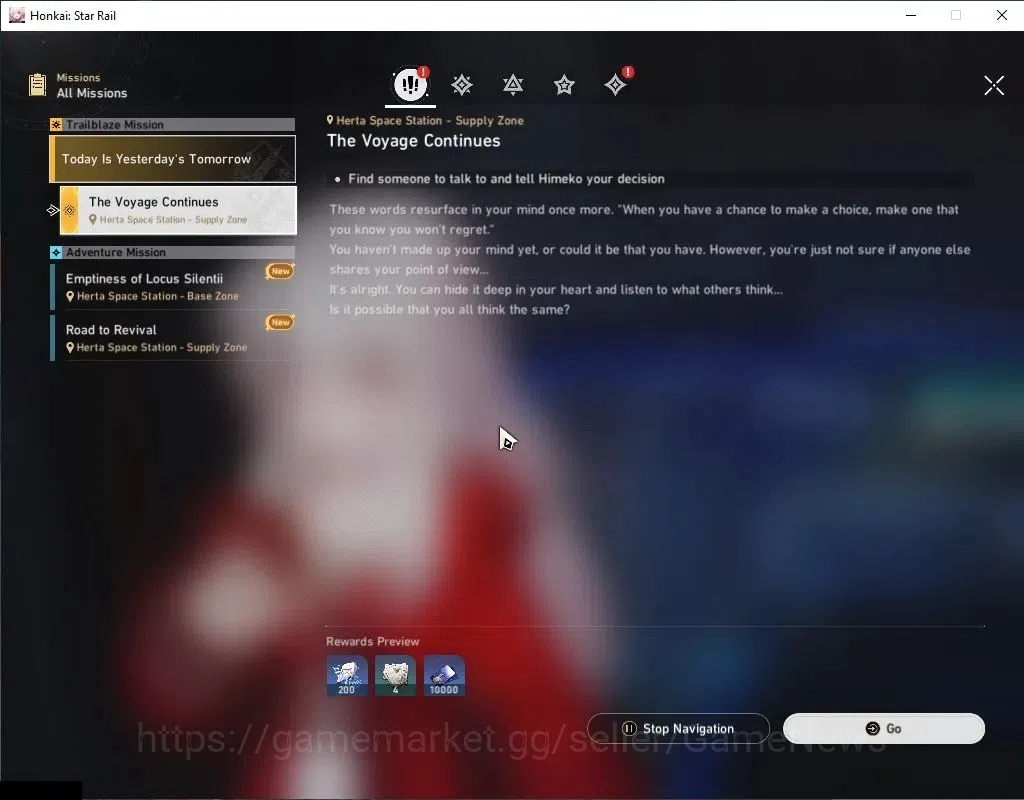Screen dimensions: 1024x800
Task: Click the Adventure Mission category header
Action: tap(172, 252)
